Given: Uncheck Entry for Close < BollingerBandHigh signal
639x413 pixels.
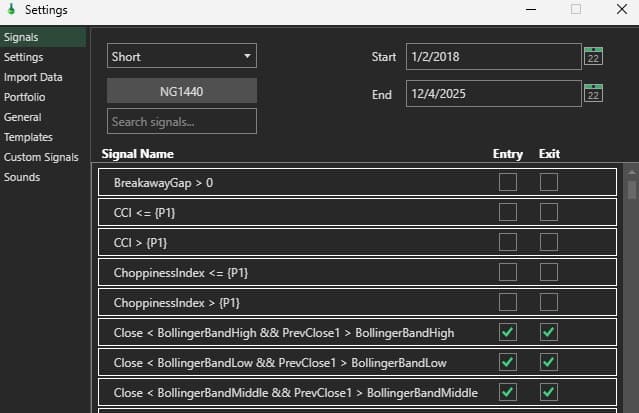Looking at the screenshot, I should pos(508,332).
